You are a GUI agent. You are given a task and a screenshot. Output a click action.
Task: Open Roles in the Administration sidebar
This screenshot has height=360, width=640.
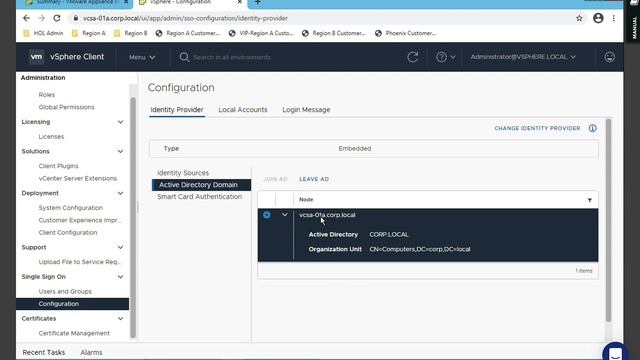tap(47, 95)
